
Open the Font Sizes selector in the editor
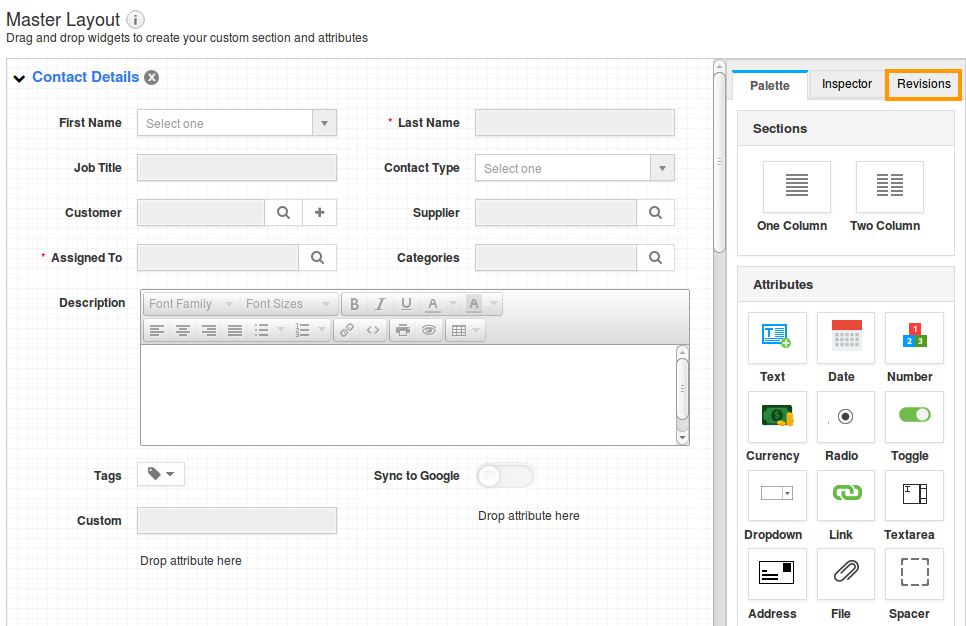coord(286,303)
